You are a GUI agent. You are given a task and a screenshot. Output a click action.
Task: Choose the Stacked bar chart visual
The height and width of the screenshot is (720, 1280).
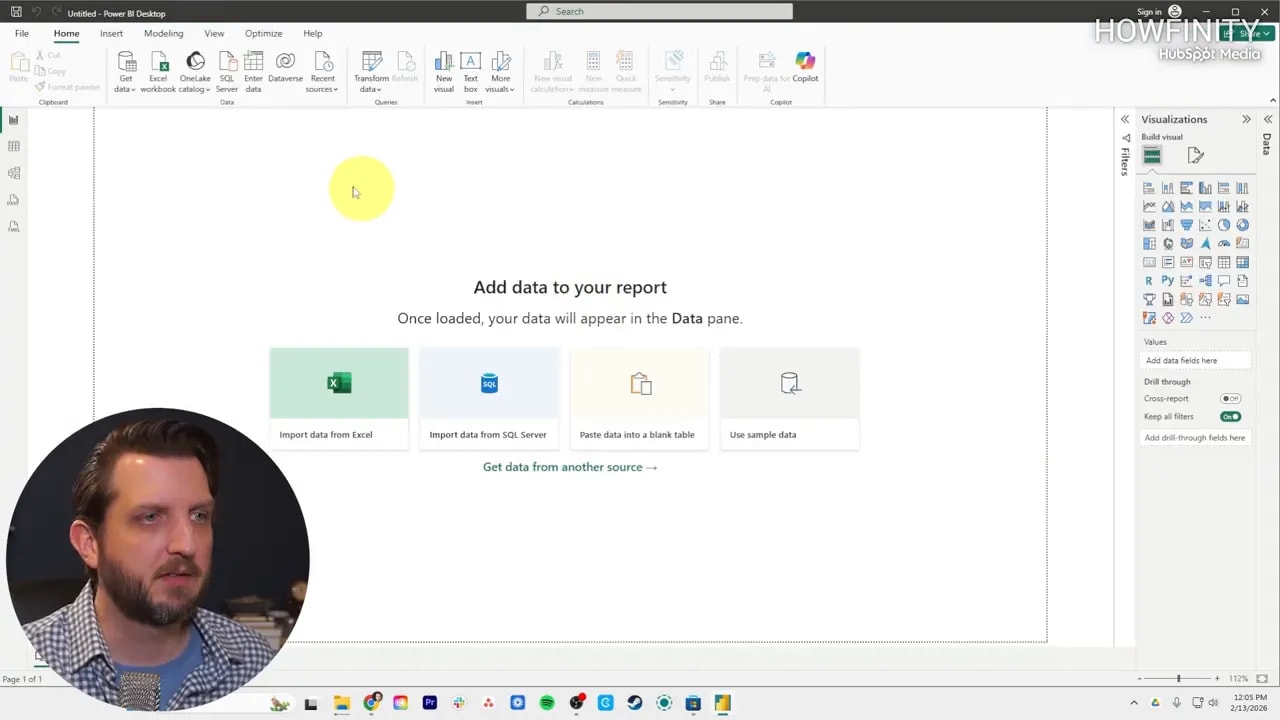pyautogui.click(x=1149, y=188)
